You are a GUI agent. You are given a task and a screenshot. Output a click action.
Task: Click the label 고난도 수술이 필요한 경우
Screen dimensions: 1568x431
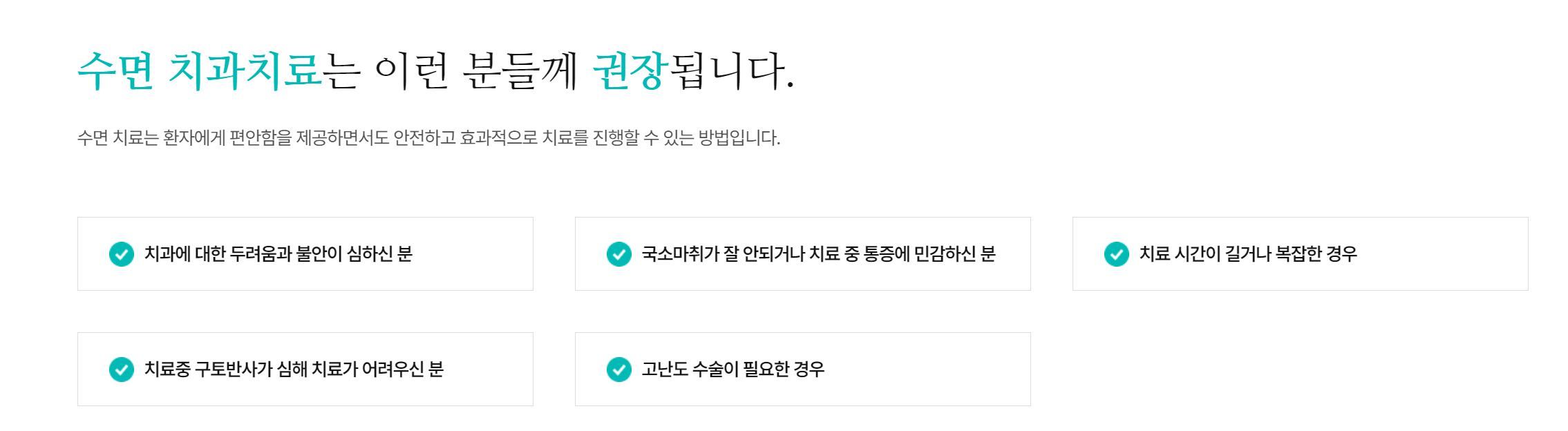[733, 370]
